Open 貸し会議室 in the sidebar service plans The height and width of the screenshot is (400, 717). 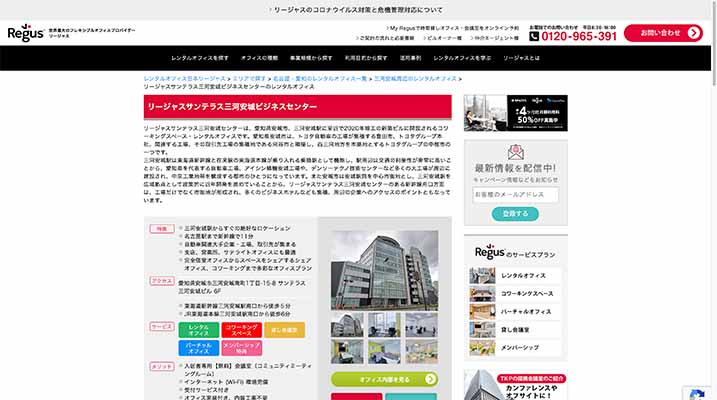(515, 330)
